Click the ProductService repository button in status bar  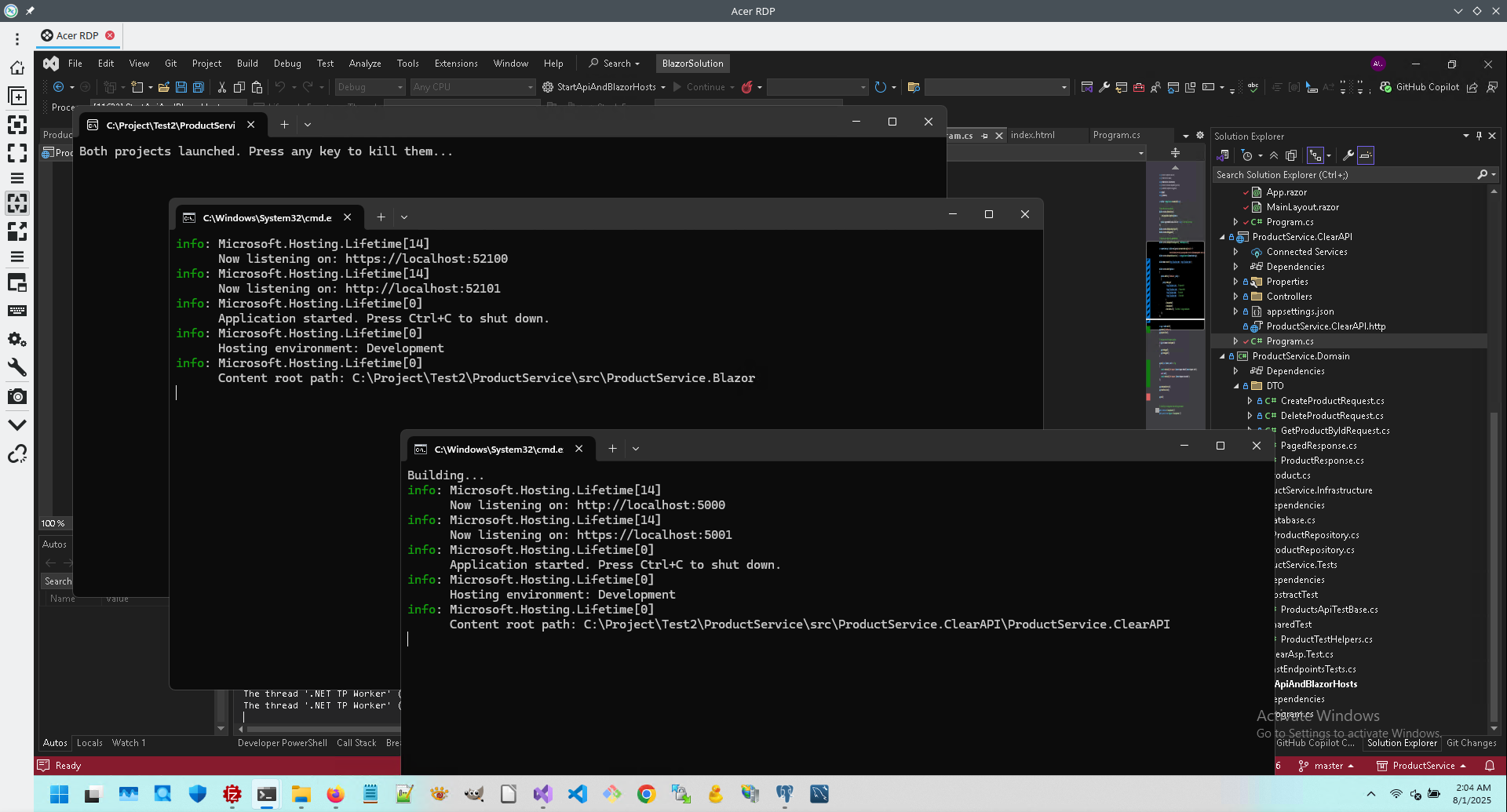click(x=1421, y=766)
